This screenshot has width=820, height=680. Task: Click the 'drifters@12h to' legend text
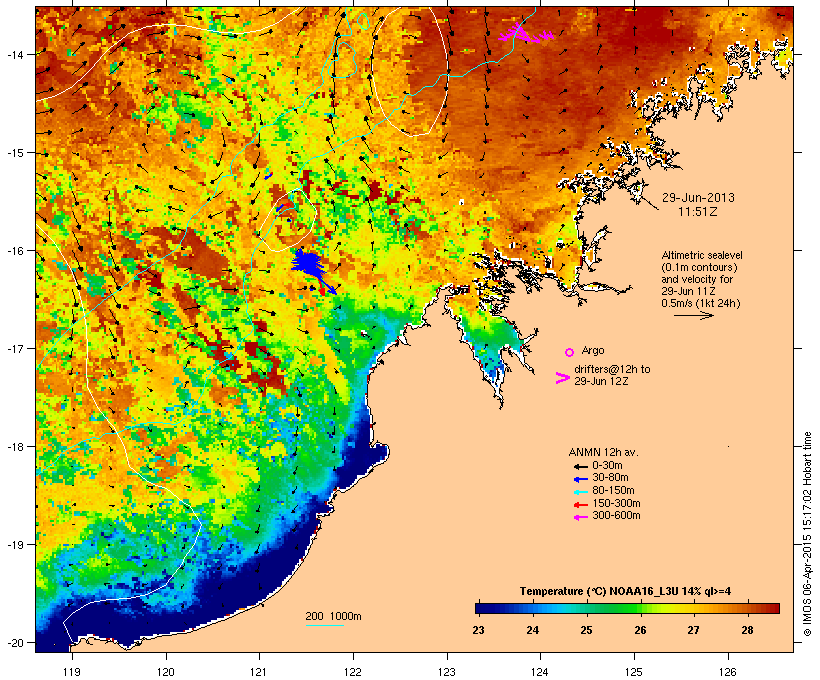[x=612, y=369]
